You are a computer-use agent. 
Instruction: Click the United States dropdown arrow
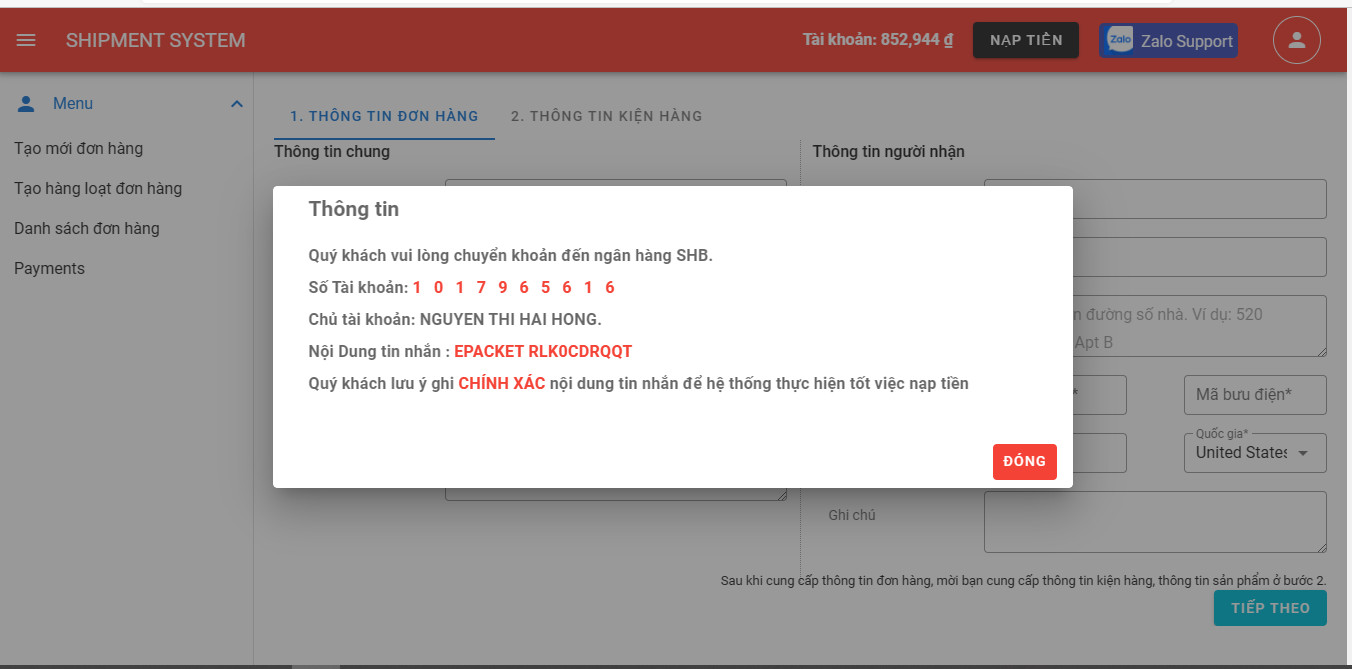pyautogui.click(x=1303, y=454)
